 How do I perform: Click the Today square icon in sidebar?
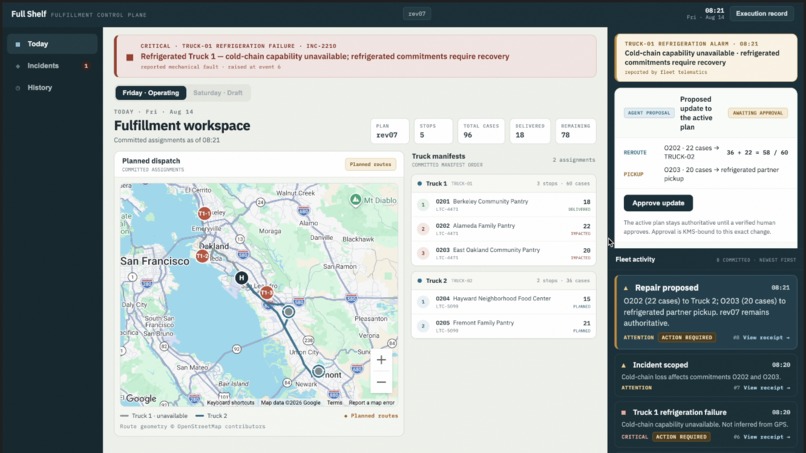18,45
